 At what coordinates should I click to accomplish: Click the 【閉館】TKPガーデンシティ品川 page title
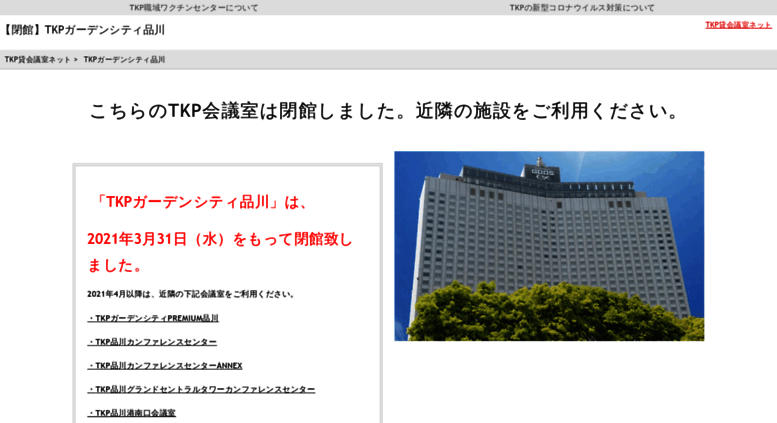[x=83, y=30]
